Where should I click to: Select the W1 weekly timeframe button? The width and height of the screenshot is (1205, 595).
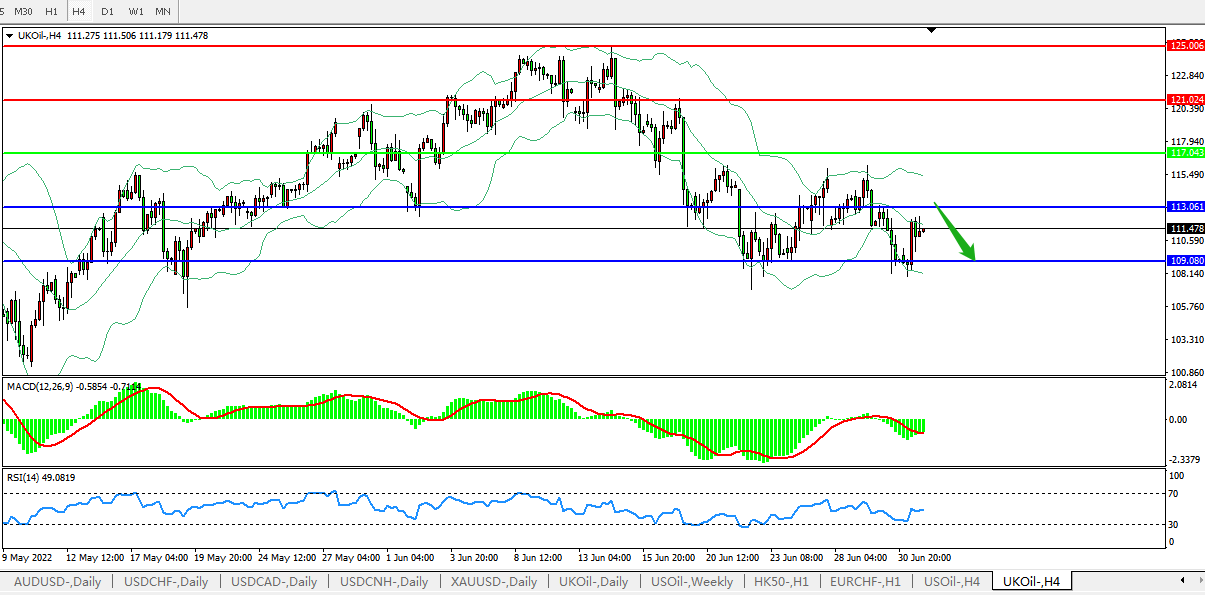[x=135, y=11]
